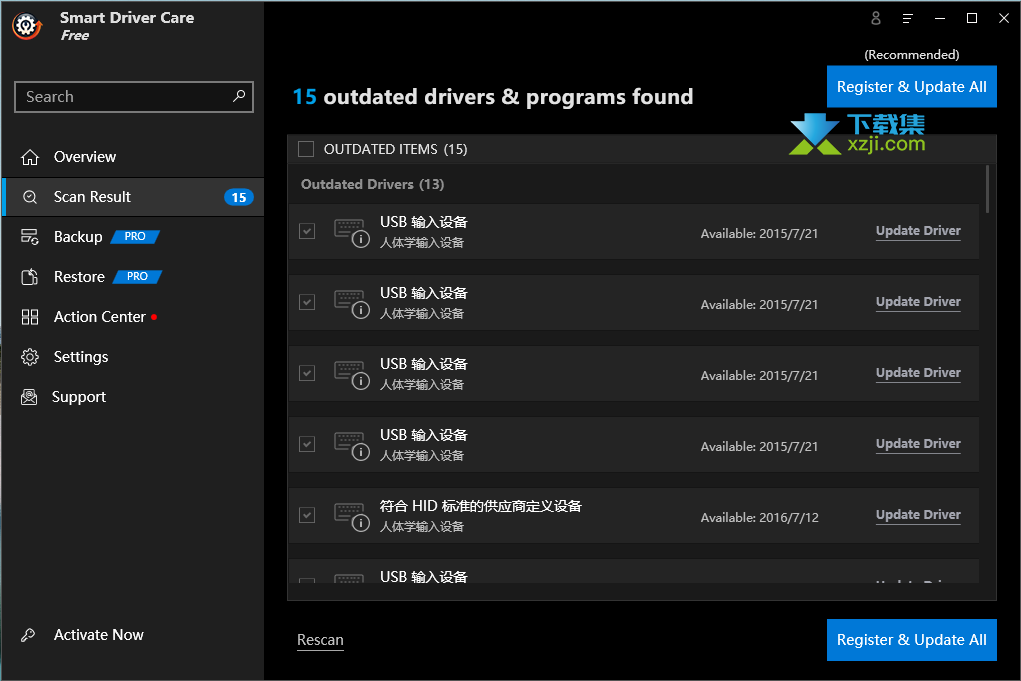Click Update Driver for the 2016/7/12 HID device
This screenshot has height=681, width=1021.
click(918, 515)
